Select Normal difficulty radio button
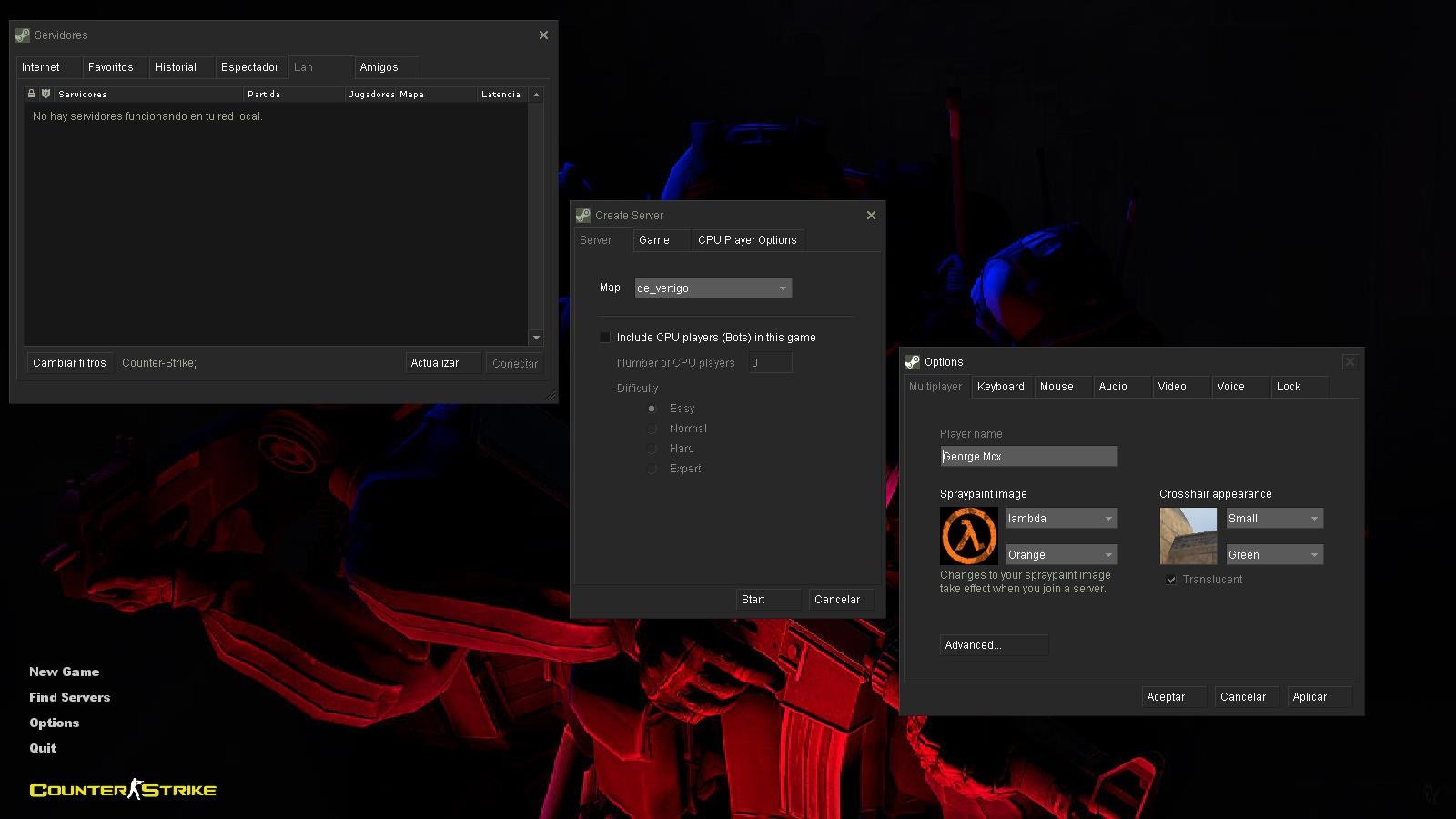1456x819 pixels. tap(652, 429)
